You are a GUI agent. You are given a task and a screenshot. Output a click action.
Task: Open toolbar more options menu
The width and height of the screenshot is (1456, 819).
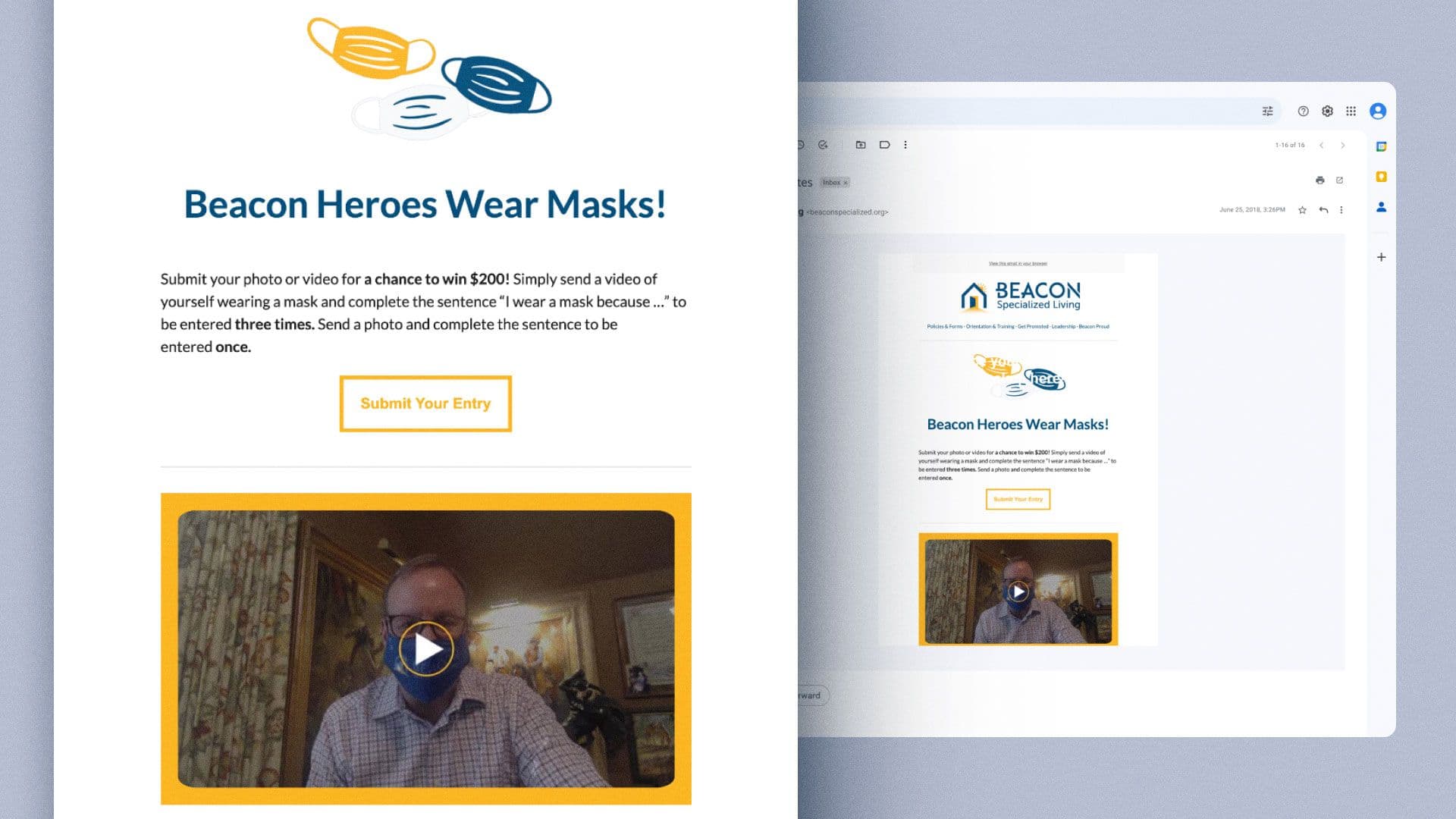(x=905, y=145)
